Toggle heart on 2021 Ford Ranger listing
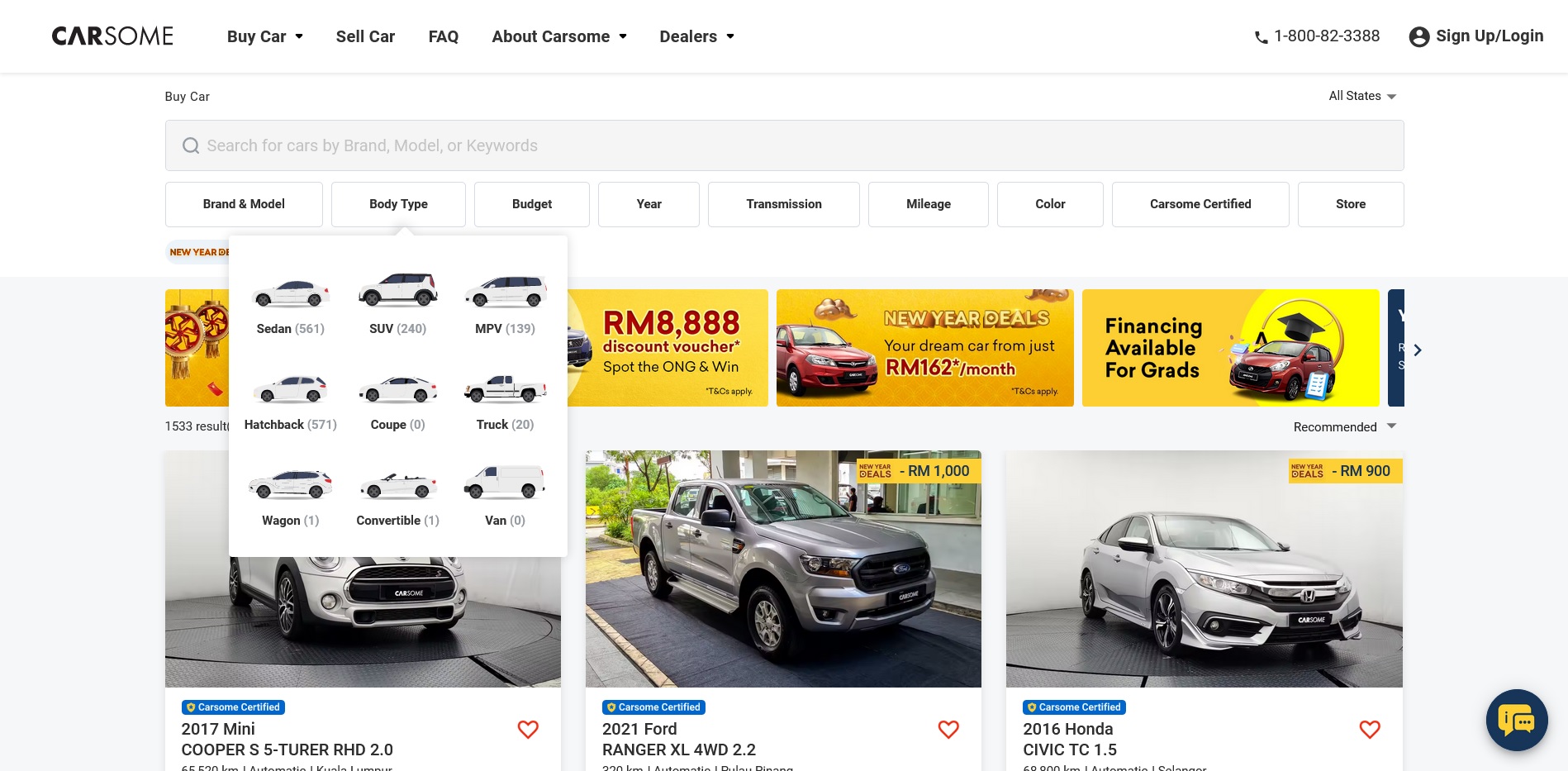The width and height of the screenshot is (1568, 771). click(948, 729)
